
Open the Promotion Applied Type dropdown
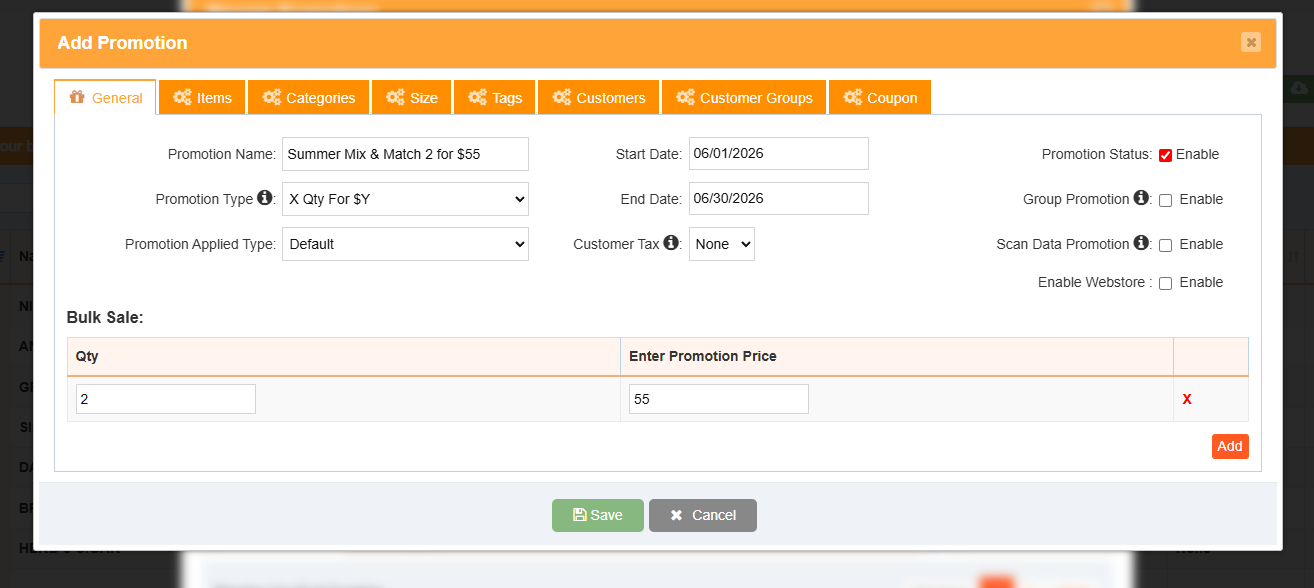coord(405,244)
